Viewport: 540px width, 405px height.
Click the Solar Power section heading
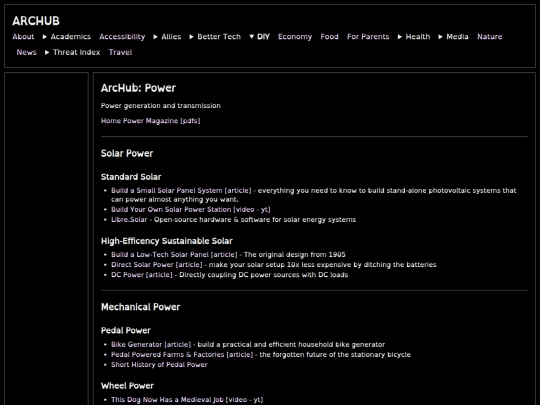(127, 154)
